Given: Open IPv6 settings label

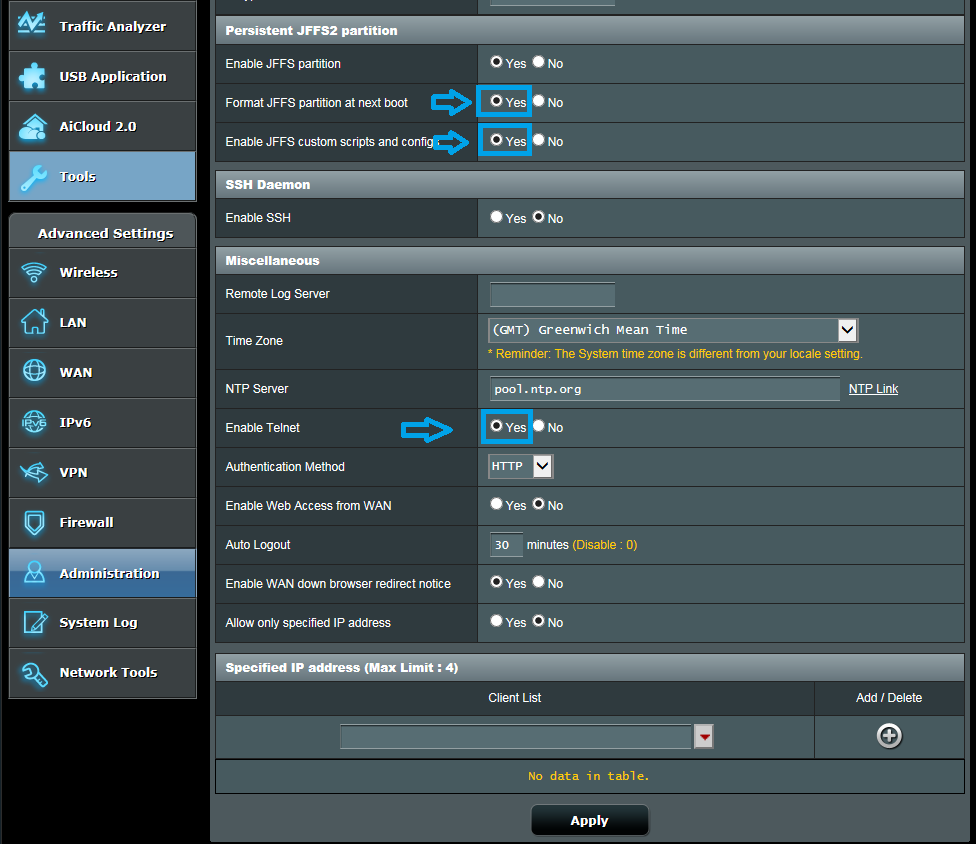Looking at the screenshot, I should [x=75, y=423].
